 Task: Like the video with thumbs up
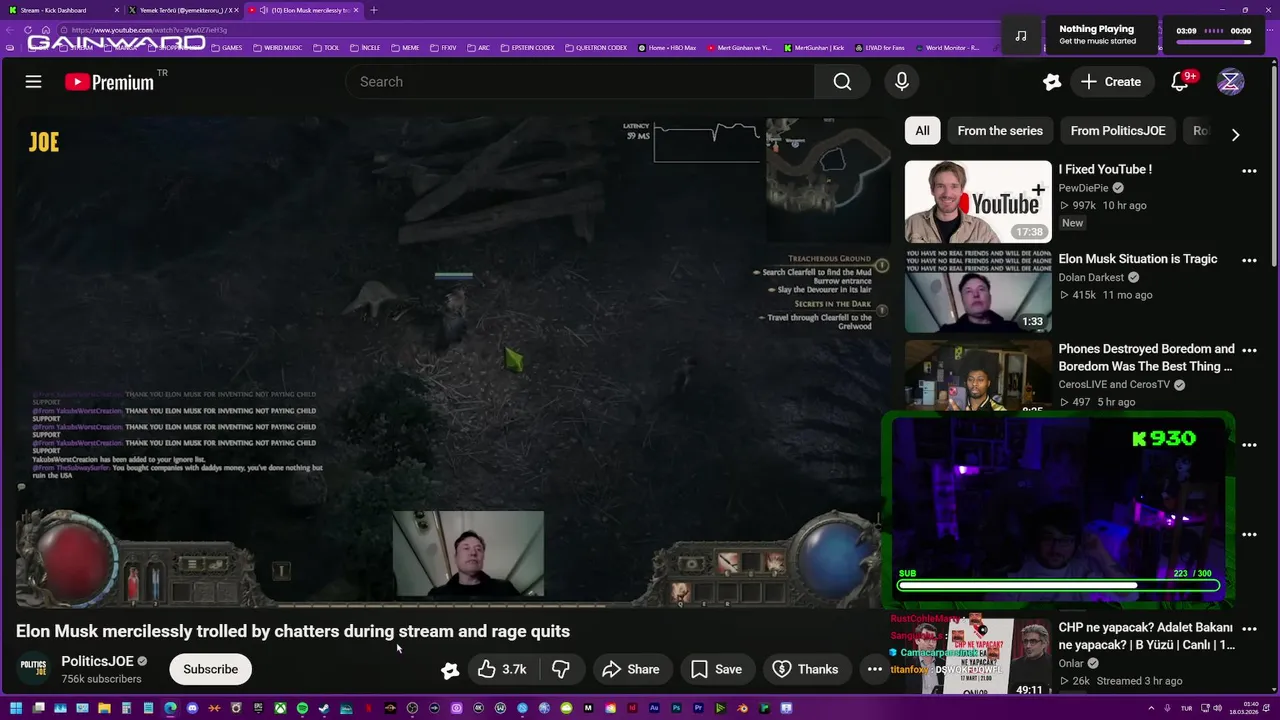click(502, 669)
